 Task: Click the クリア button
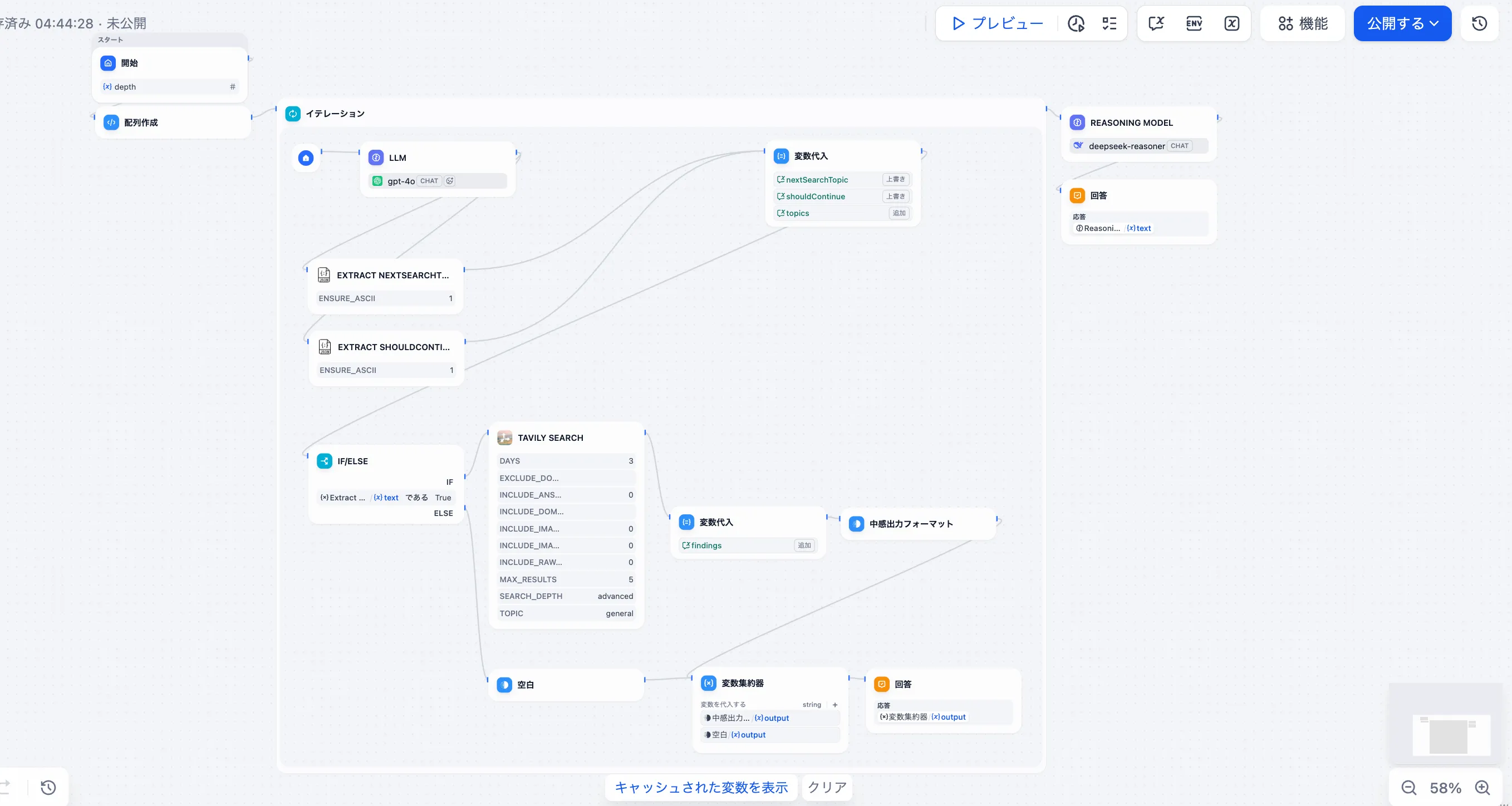827,787
